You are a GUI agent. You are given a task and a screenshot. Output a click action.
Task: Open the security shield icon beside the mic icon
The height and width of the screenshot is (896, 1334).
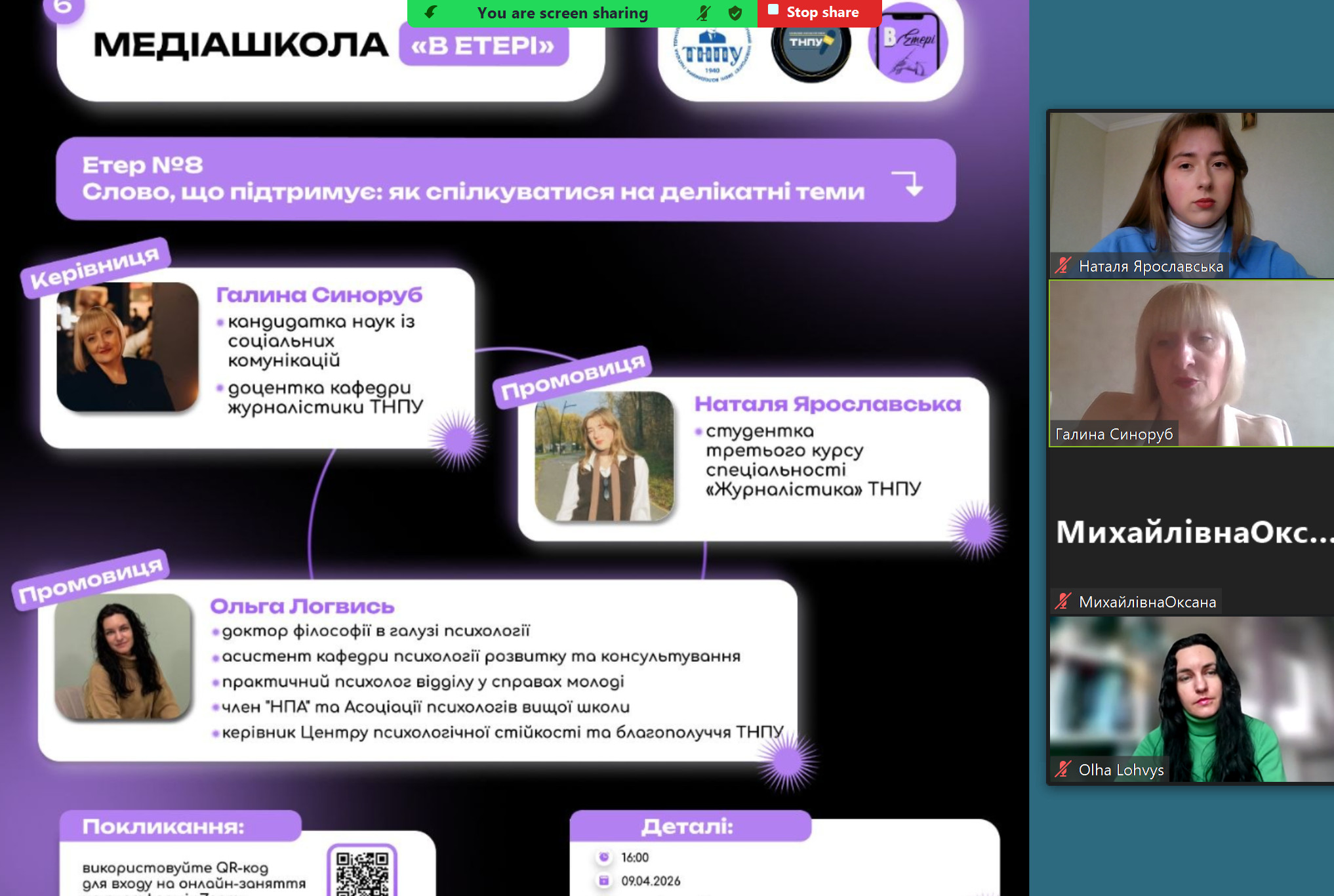coord(735,12)
